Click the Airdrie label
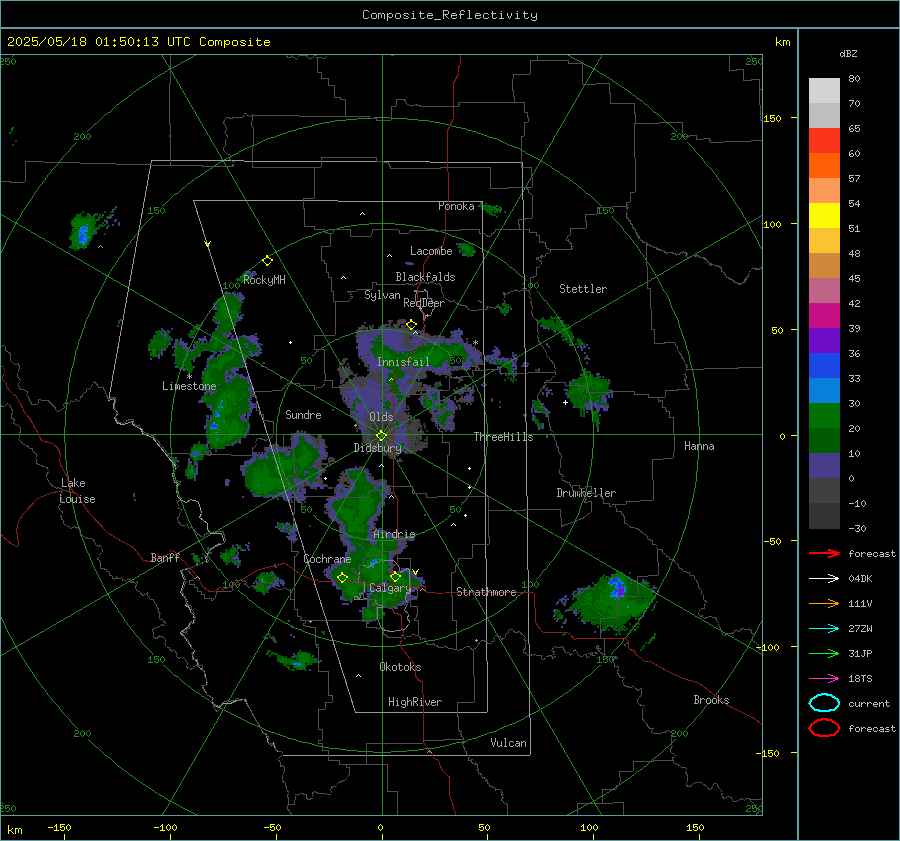This screenshot has width=900, height=841. (x=394, y=534)
